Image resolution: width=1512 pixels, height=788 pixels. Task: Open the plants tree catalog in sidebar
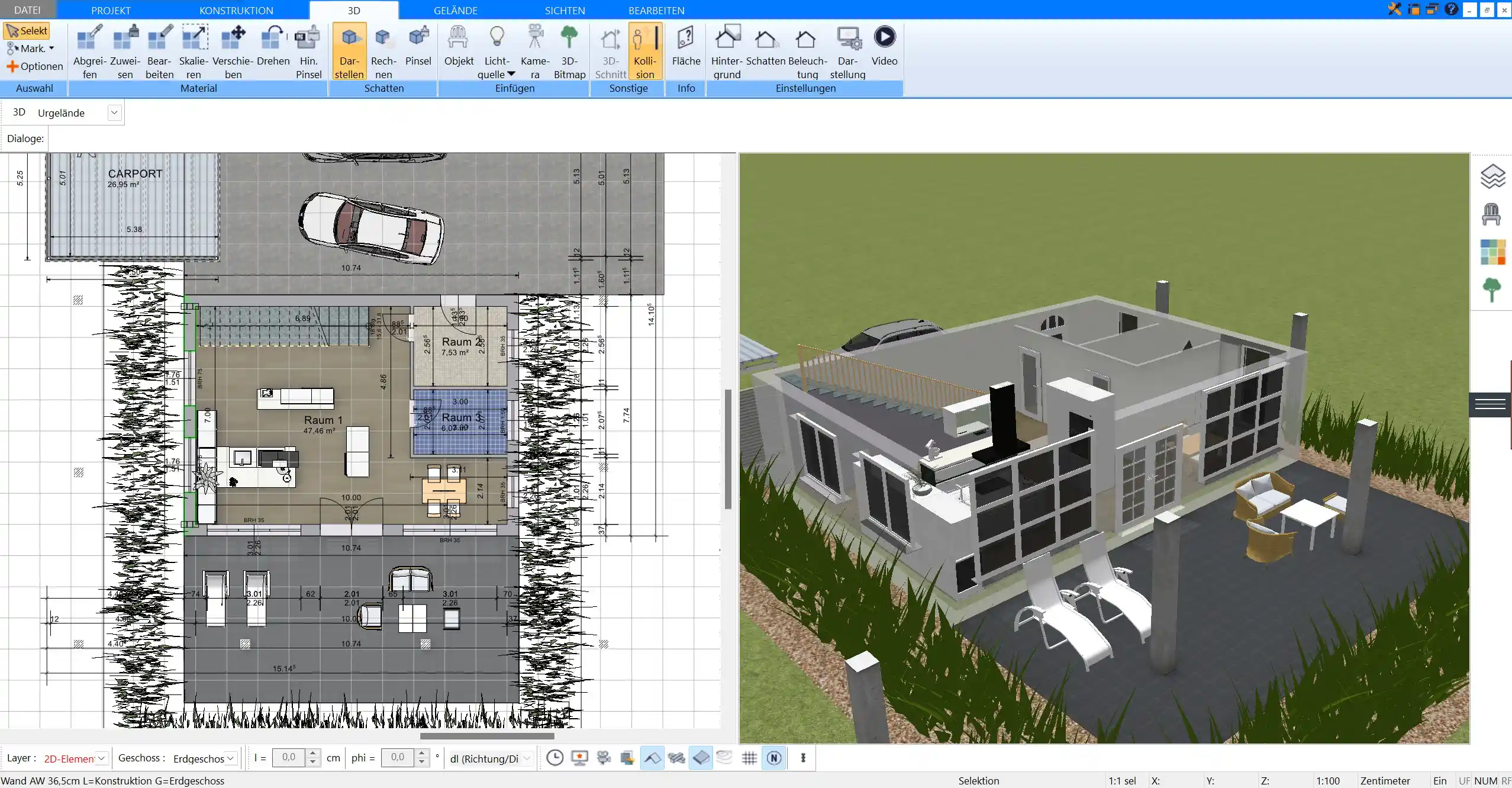(1491, 290)
